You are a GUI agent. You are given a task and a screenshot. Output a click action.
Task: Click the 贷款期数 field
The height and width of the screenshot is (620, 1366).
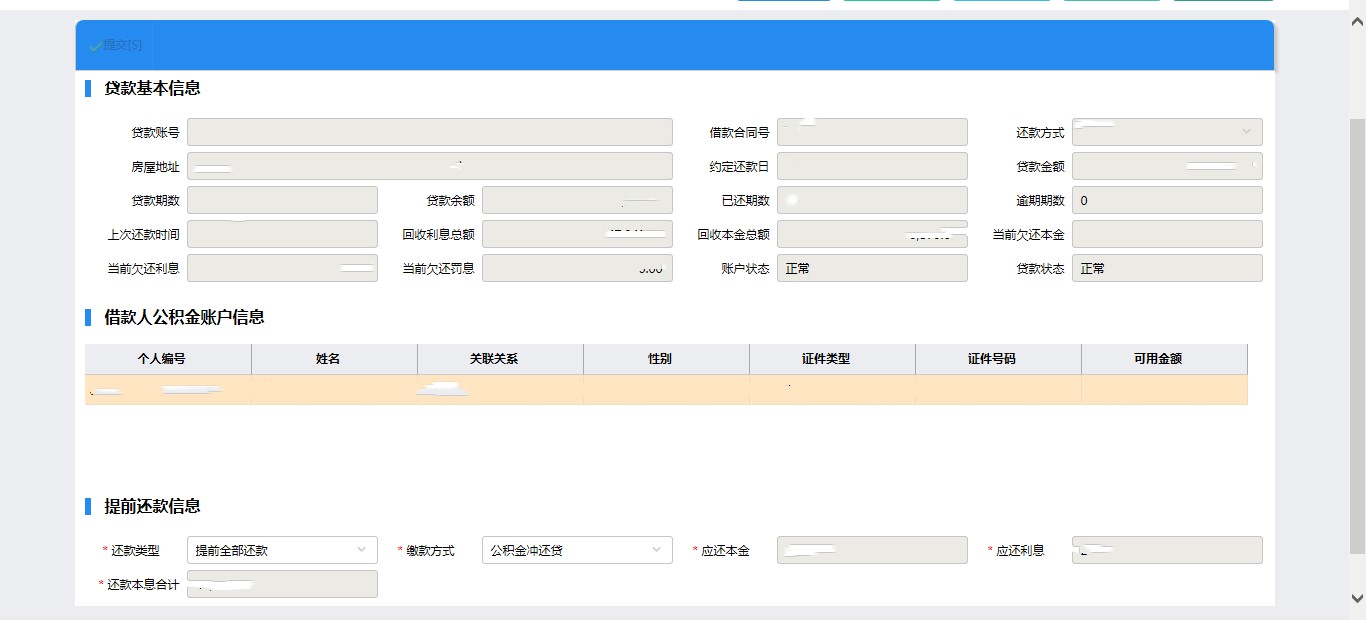click(x=282, y=200)
